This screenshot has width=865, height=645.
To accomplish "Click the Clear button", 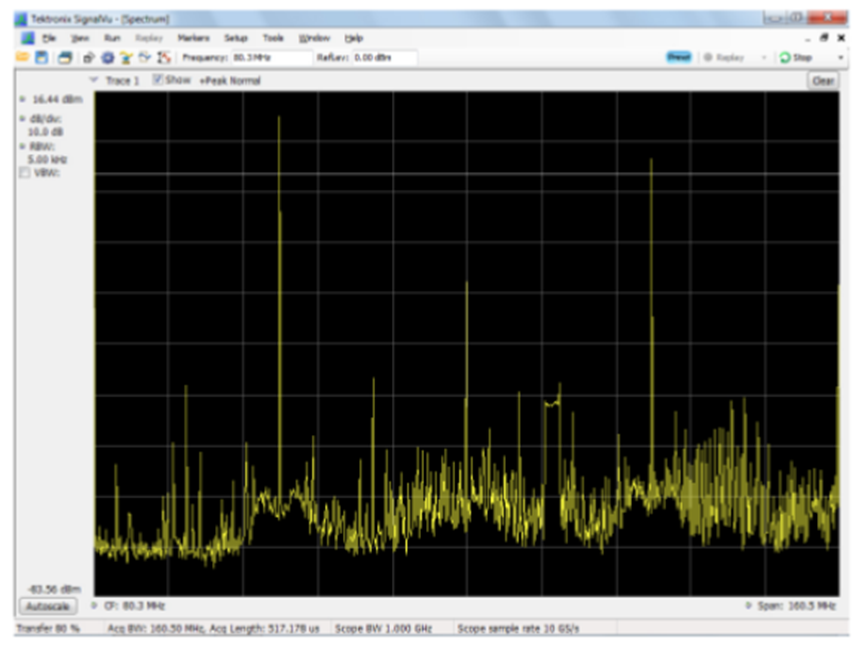I will click(x=823, y=81).
